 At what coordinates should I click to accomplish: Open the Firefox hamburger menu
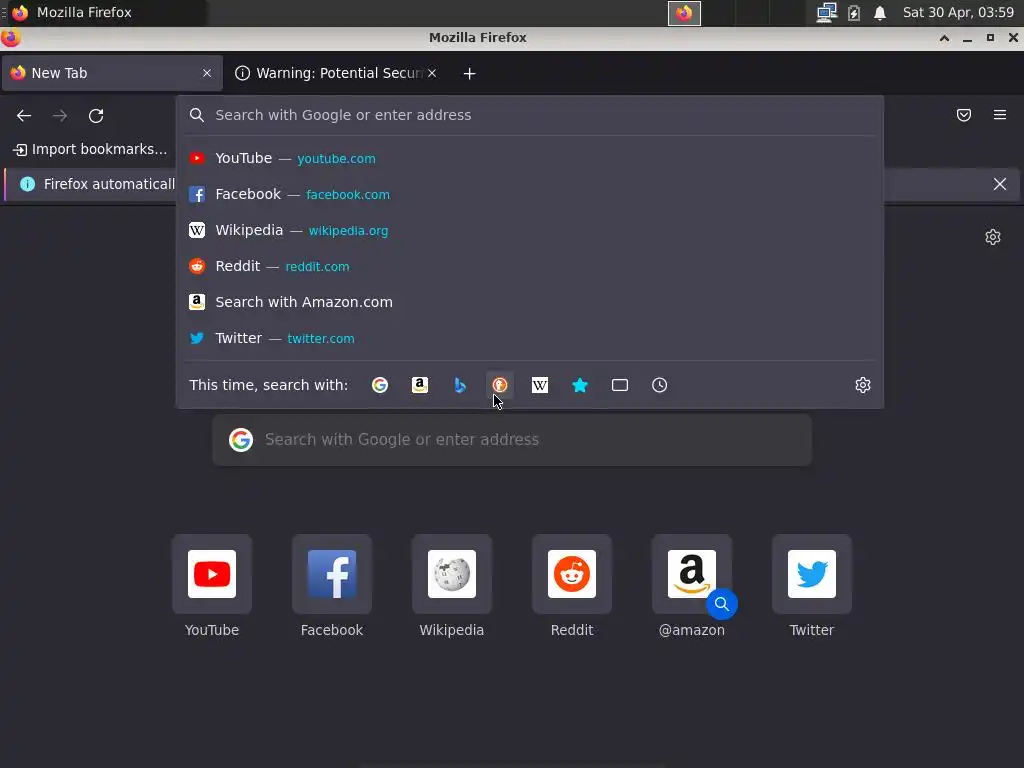tap(999, 116)
